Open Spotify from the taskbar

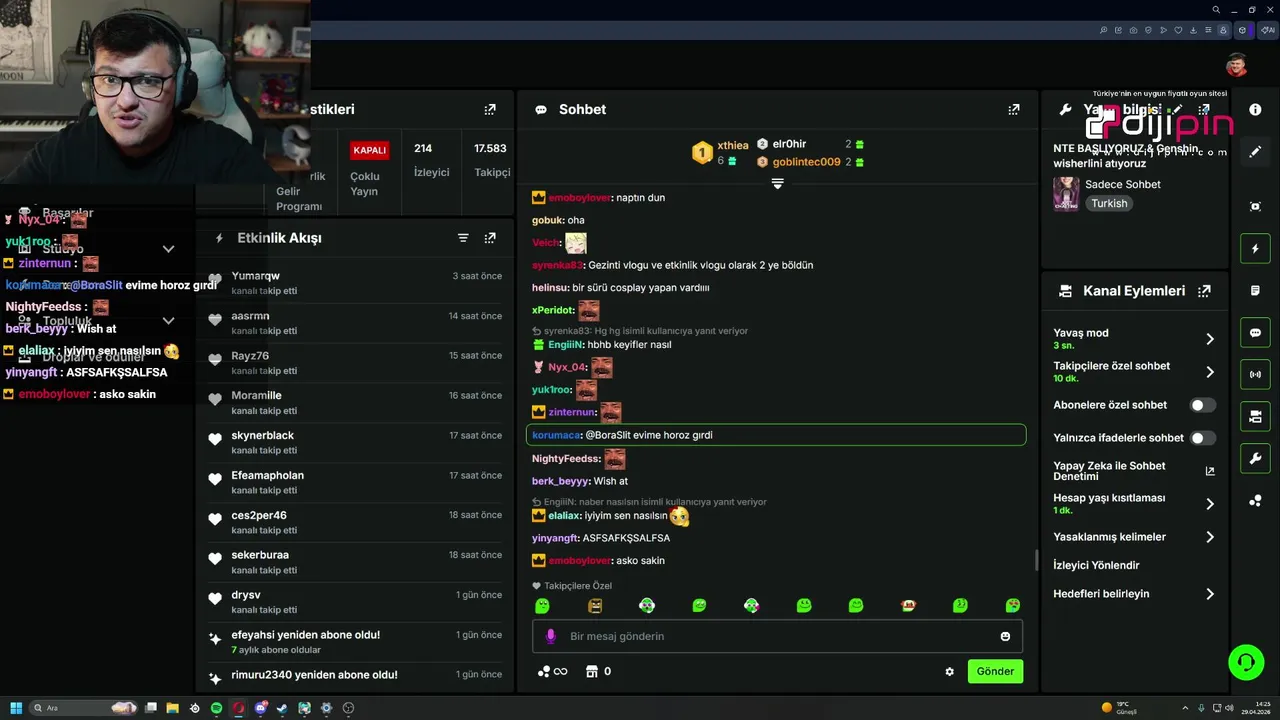click(x=216, y=708)
